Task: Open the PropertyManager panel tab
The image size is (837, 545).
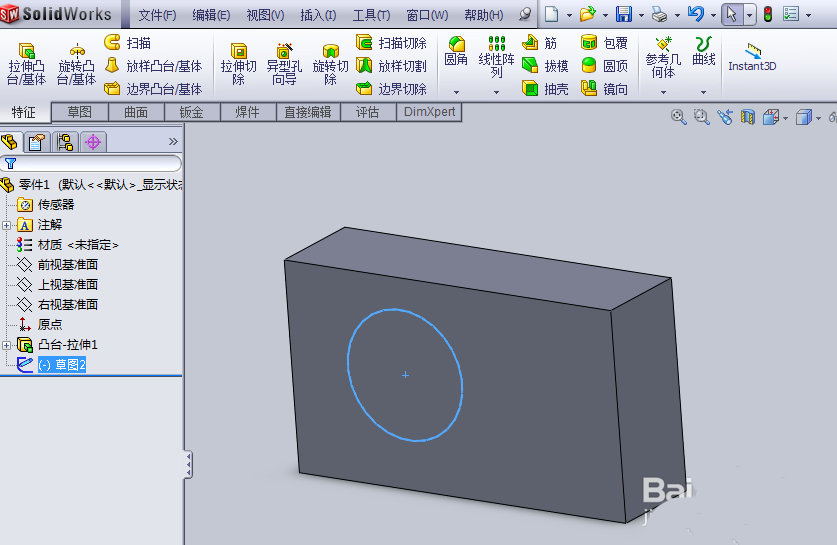Action: [x=37, y=142]
